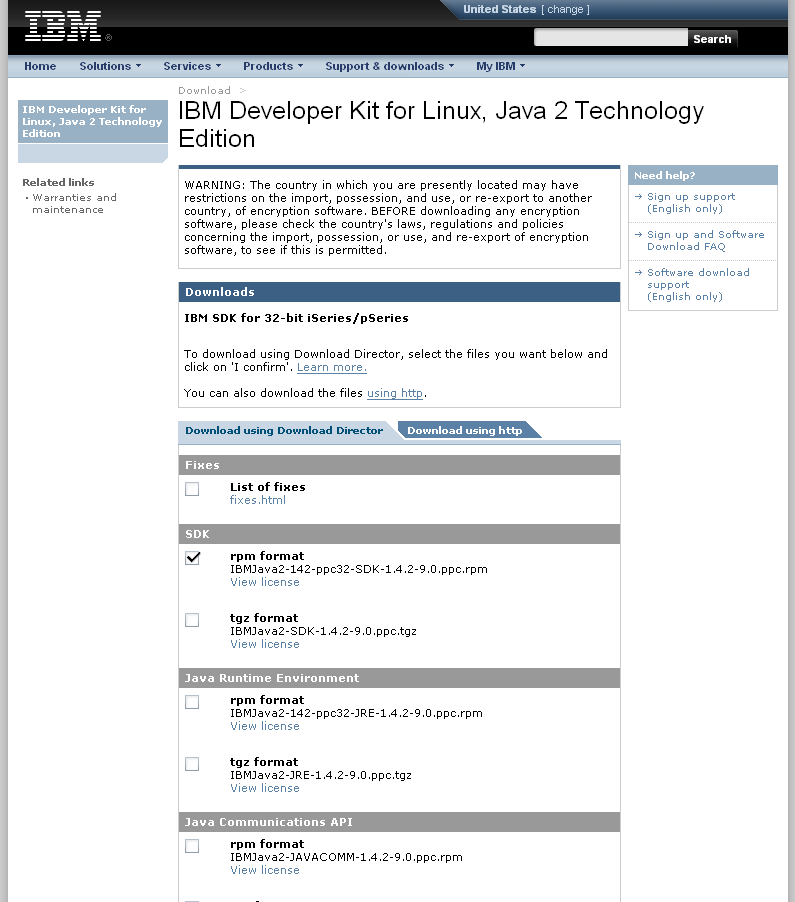Uncheck the SDK rpm format checkbox
The width and height of the screenshot is (795, 902).
coord(192,558)
